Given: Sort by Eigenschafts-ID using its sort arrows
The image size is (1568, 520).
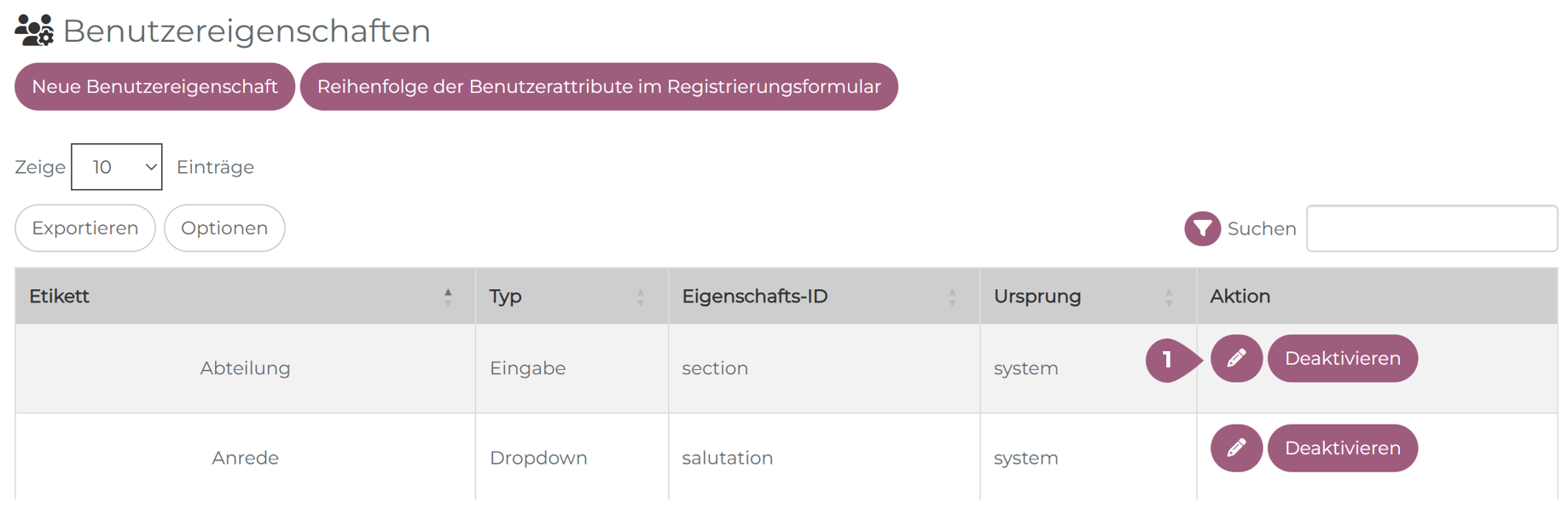Looking at the screenshot, I should (x=952, y=297).
